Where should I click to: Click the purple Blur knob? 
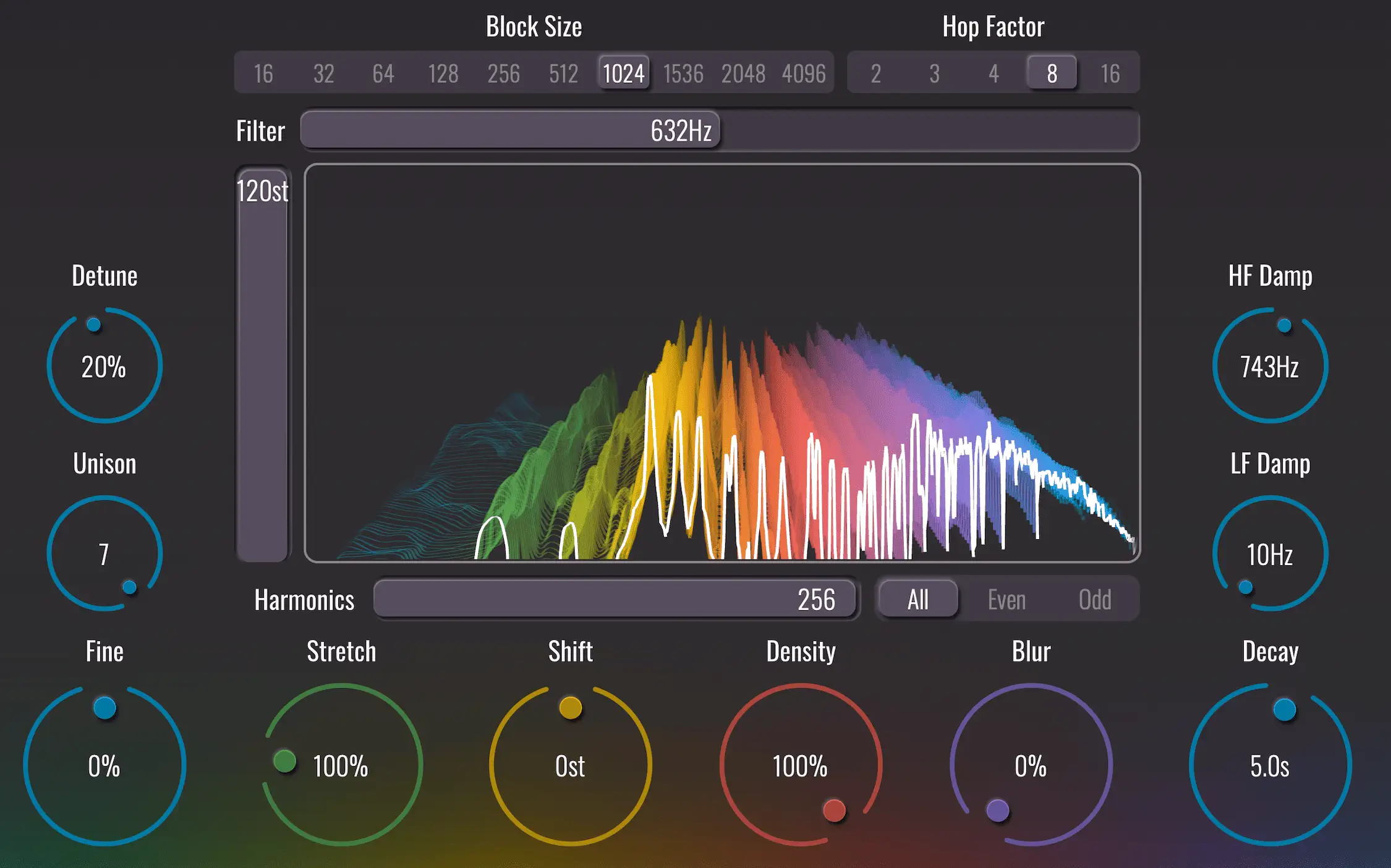tap(1031, 765)
